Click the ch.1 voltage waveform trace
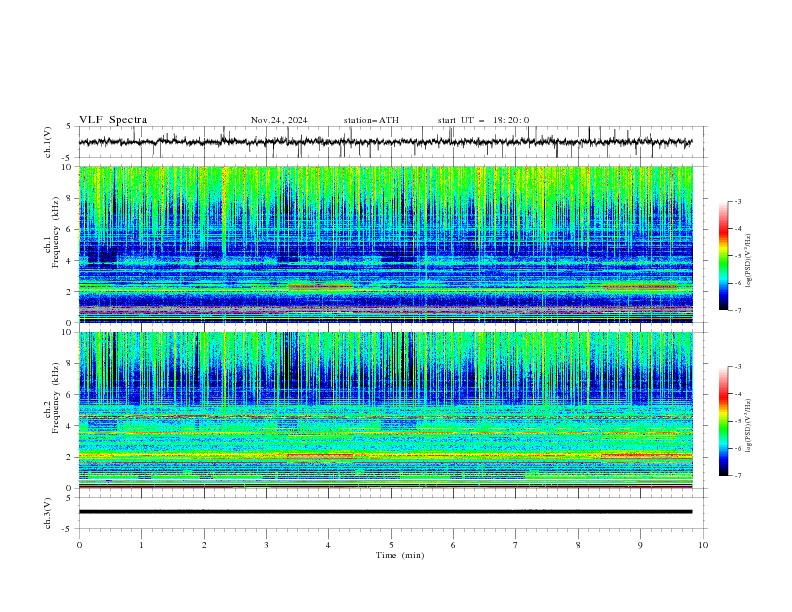 pos(385,142)
